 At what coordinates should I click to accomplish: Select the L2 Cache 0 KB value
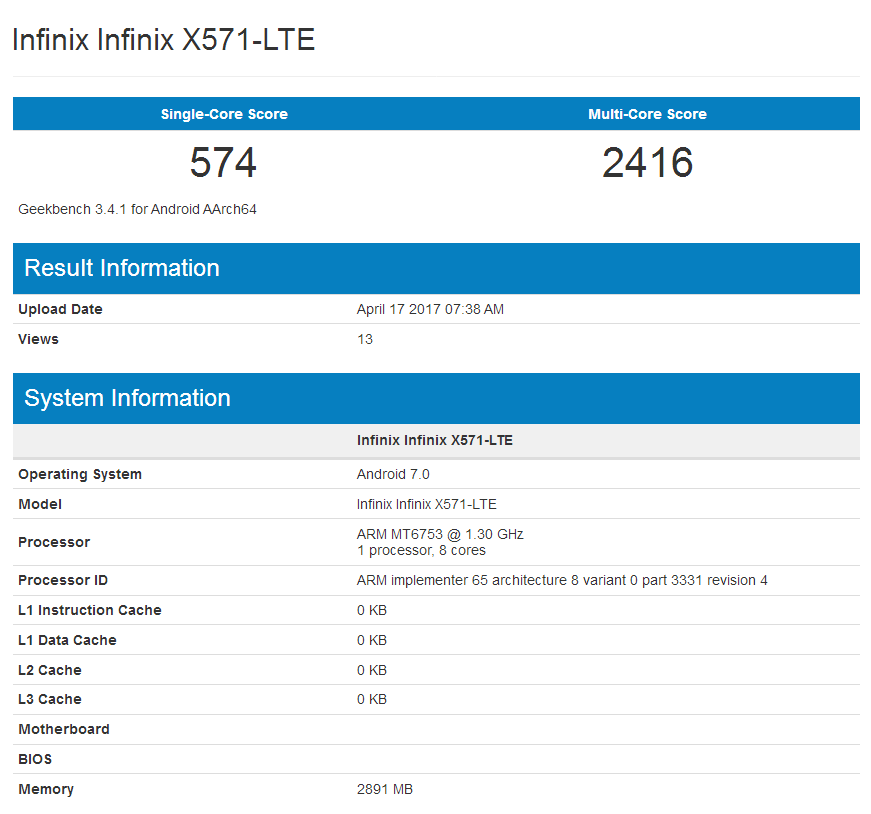point(372,670)
